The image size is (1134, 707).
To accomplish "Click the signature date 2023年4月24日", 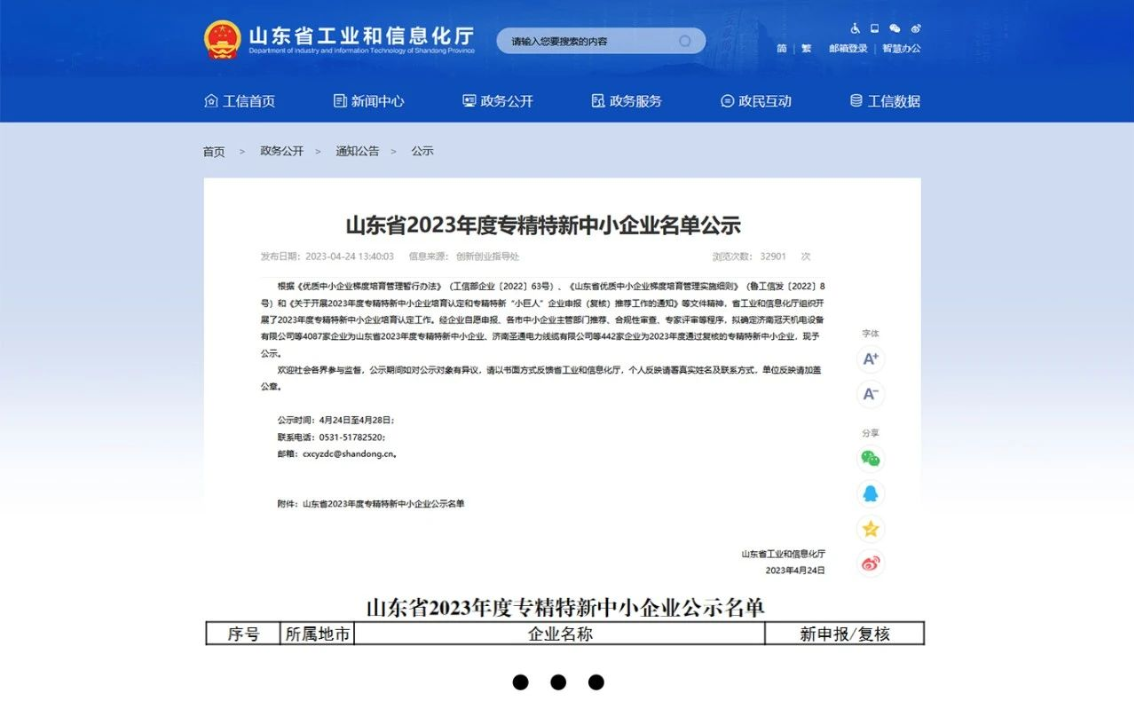I will [x=795, y=570].
